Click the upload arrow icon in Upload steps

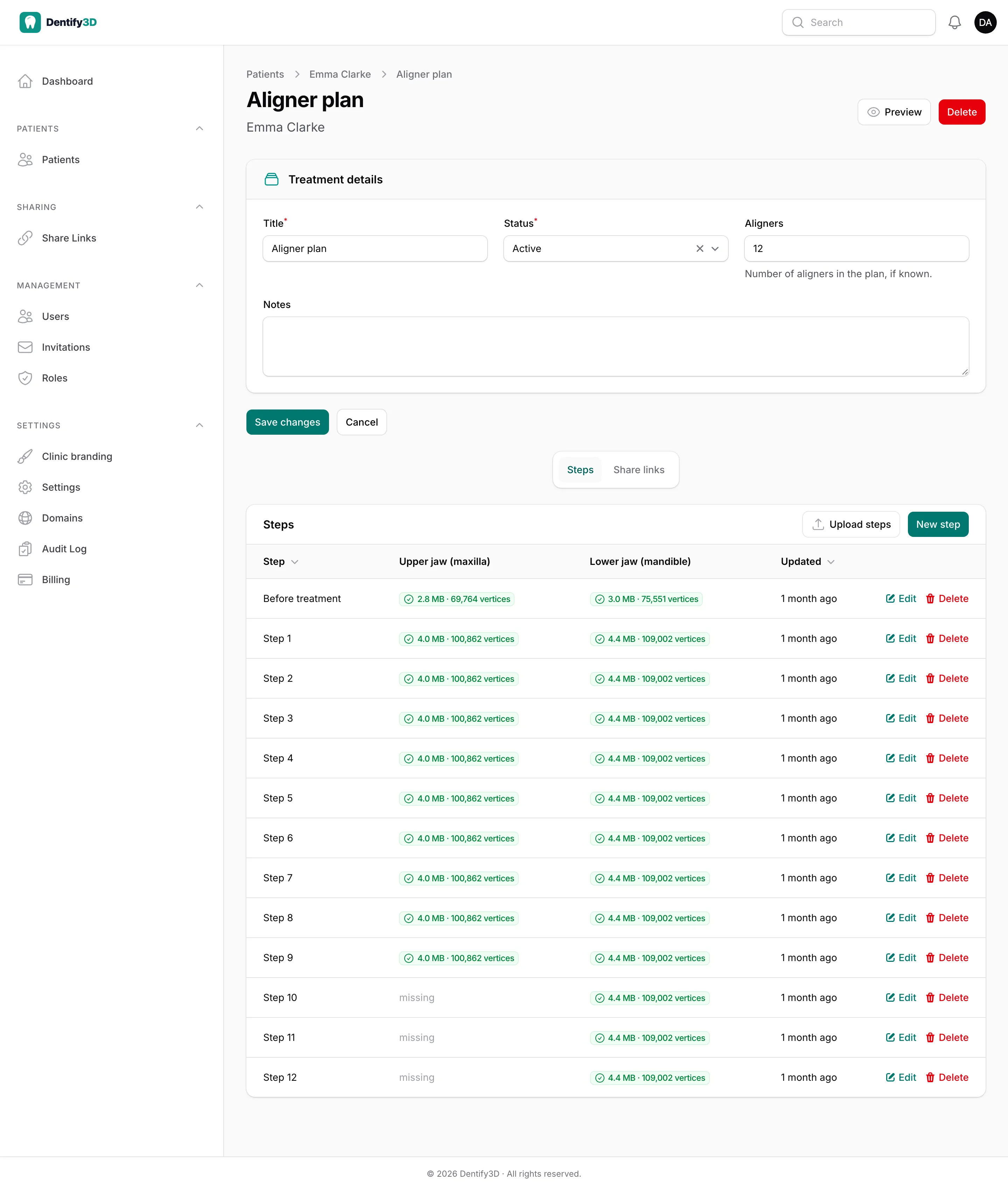click(x=818, y=524)
